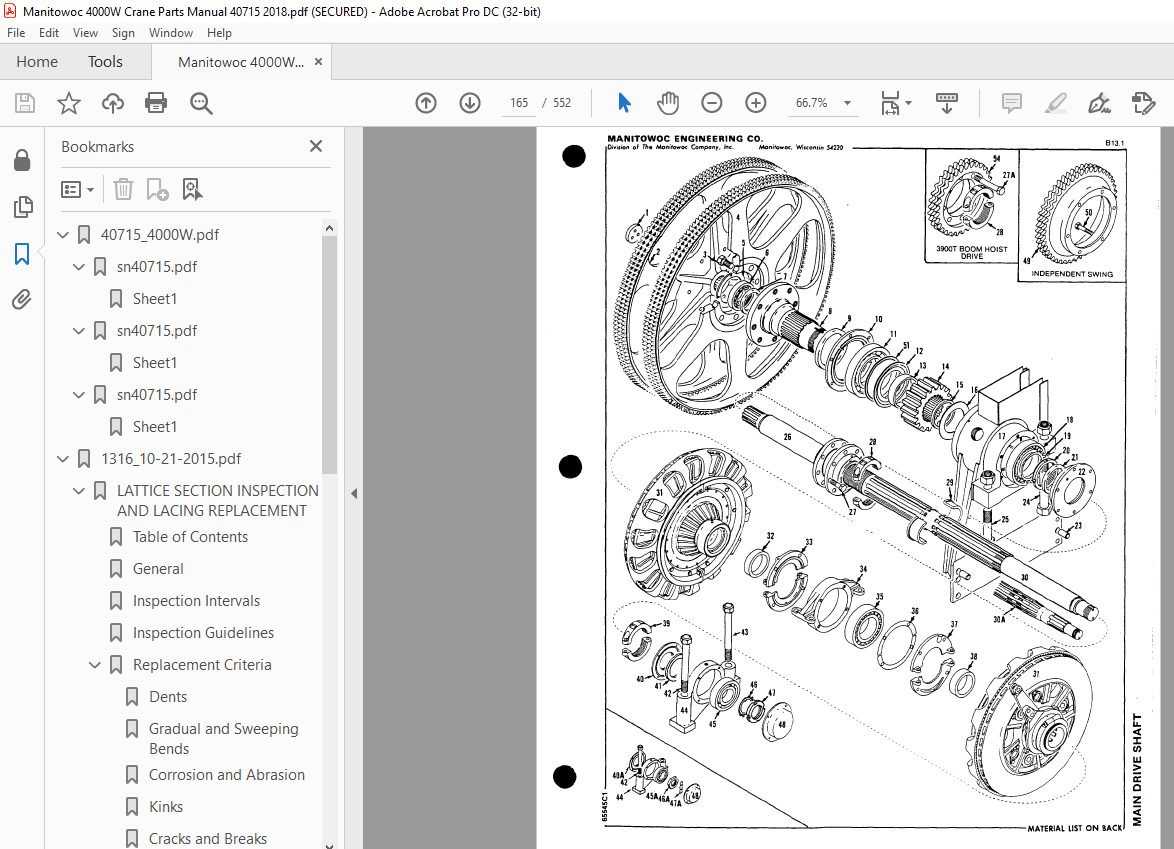
Task: Close the Manitowoc 4000W document tab
Action: 318,62
